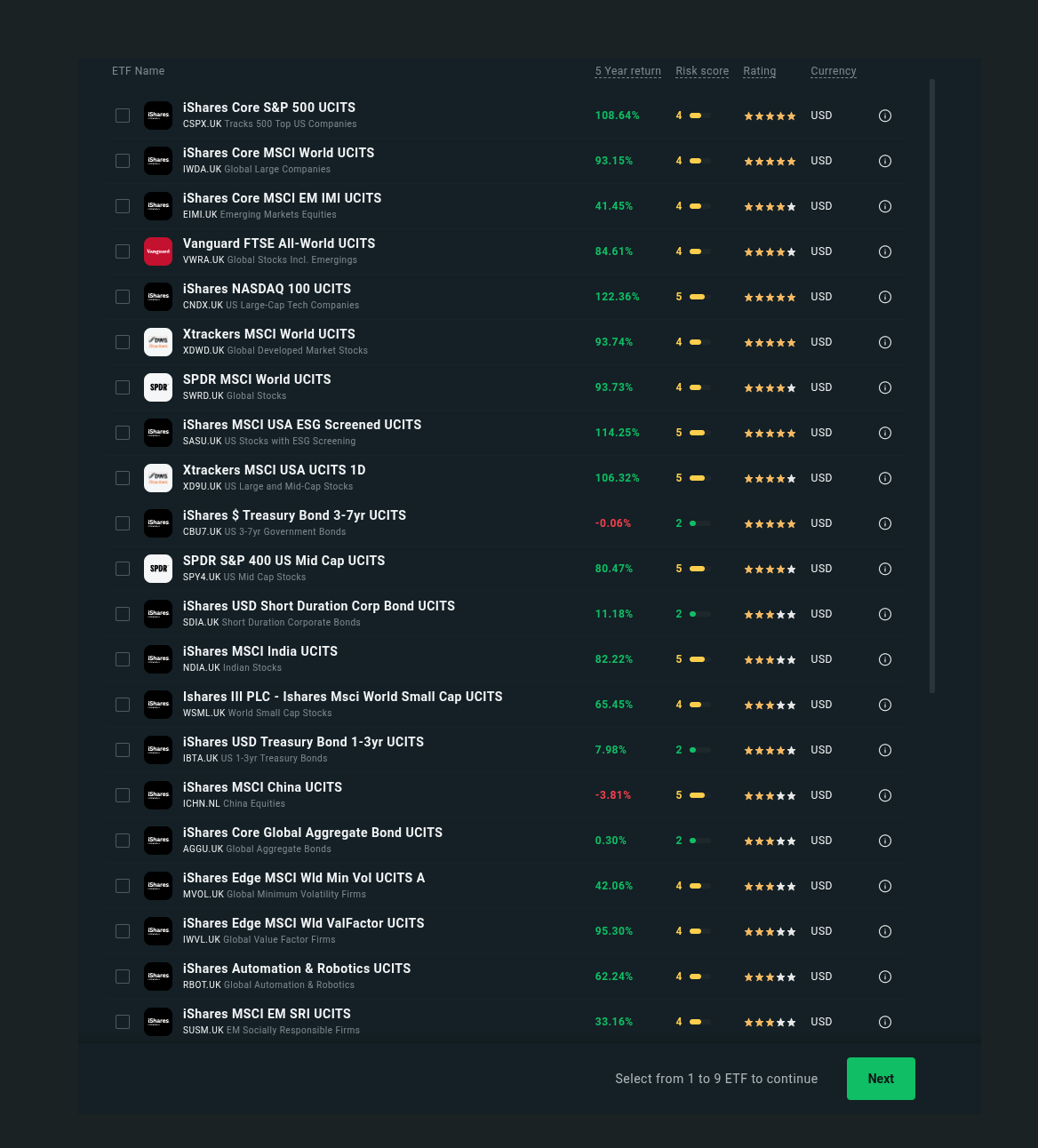Click the star rating of iShares Core S&P 500
This screenshot has width=1038, height=1148.
click(x=770, y=116)
